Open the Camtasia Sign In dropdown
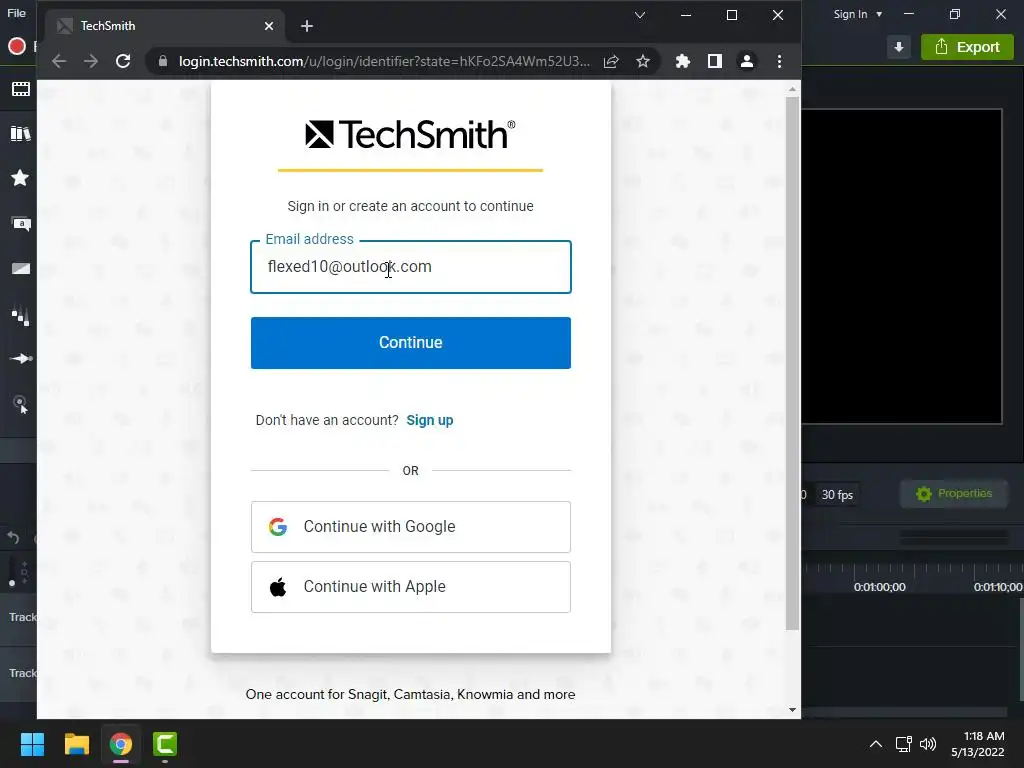 (x=857, y=14)
